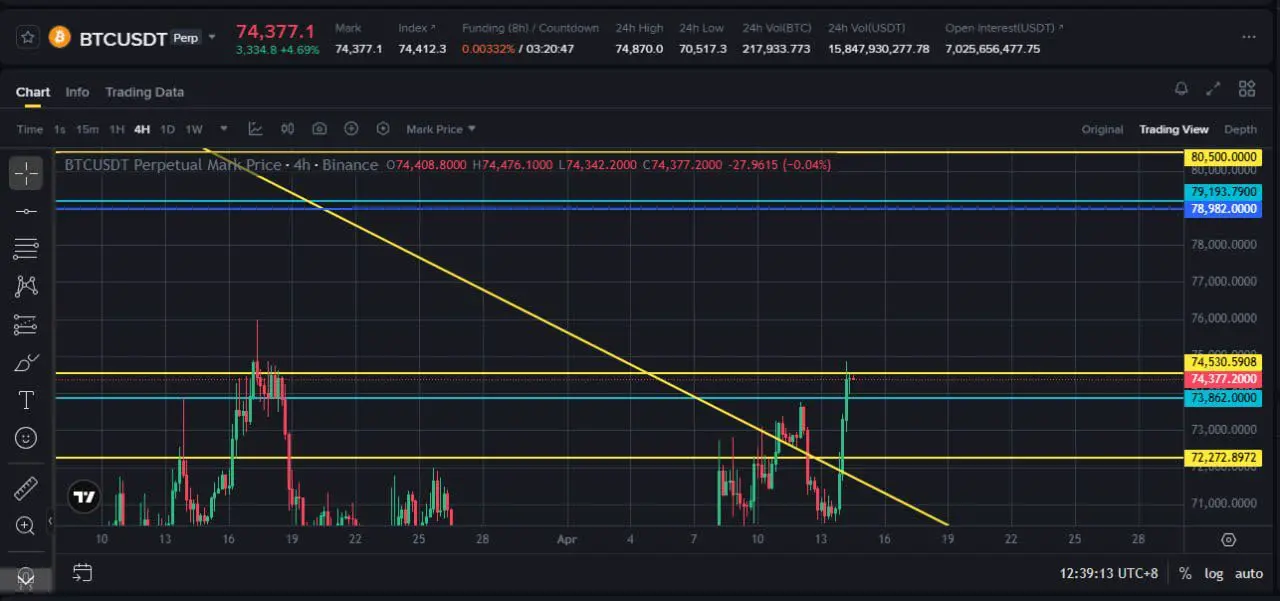This screenshot has width=1280, height=601.
Task: Select the crosshair cursor tool
Action: click(x=26, y=173)
